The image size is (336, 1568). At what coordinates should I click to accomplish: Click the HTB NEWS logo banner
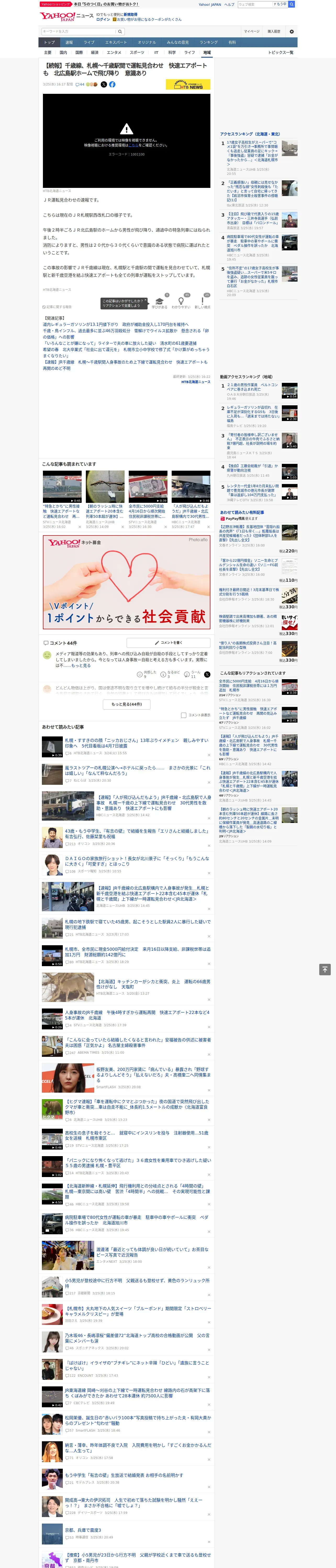coord(188,85)
